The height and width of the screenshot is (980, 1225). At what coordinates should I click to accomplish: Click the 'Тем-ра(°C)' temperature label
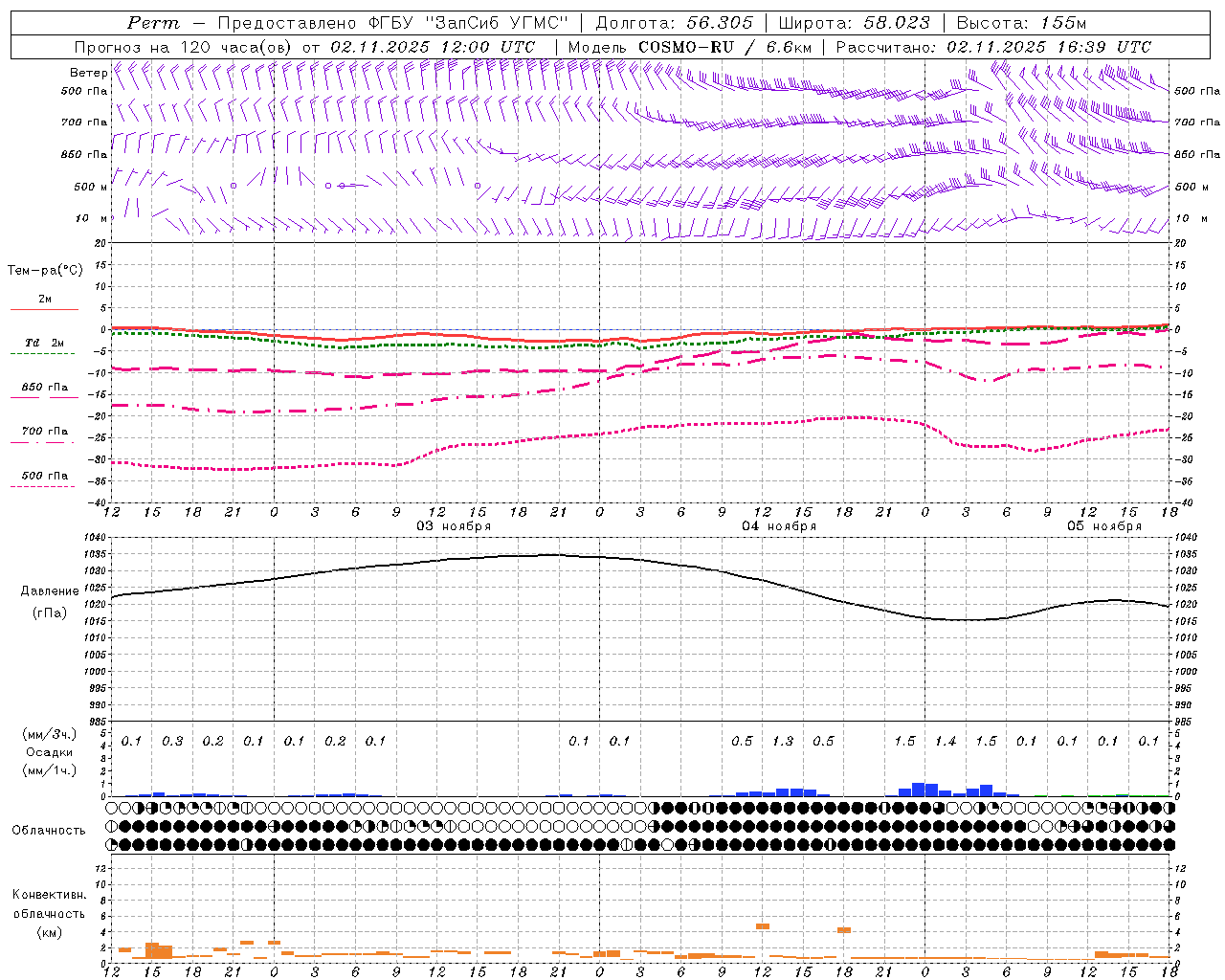pyautogui.click(x=45, y=271)
